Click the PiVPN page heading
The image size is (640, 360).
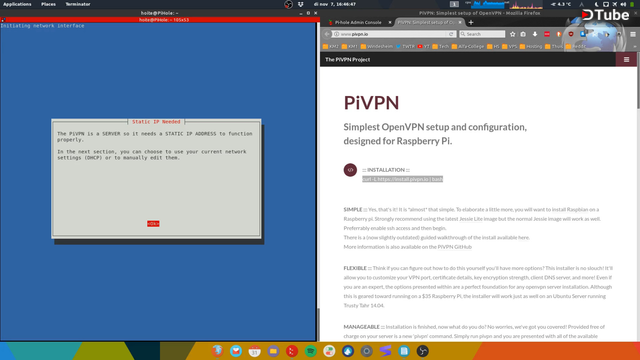pos(371,102)
